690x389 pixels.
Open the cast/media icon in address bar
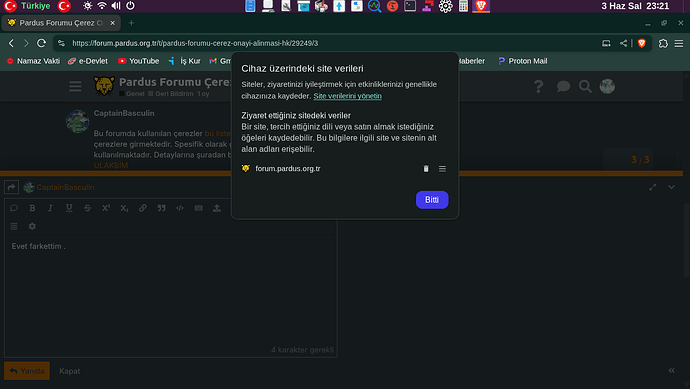(x=606, y=43)
